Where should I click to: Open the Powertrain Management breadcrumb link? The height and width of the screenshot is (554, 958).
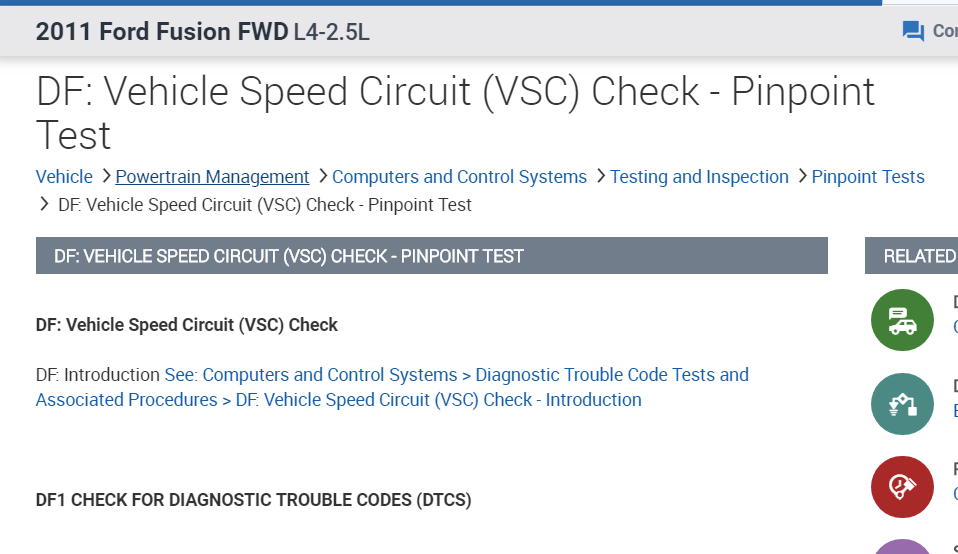[212, 177]
